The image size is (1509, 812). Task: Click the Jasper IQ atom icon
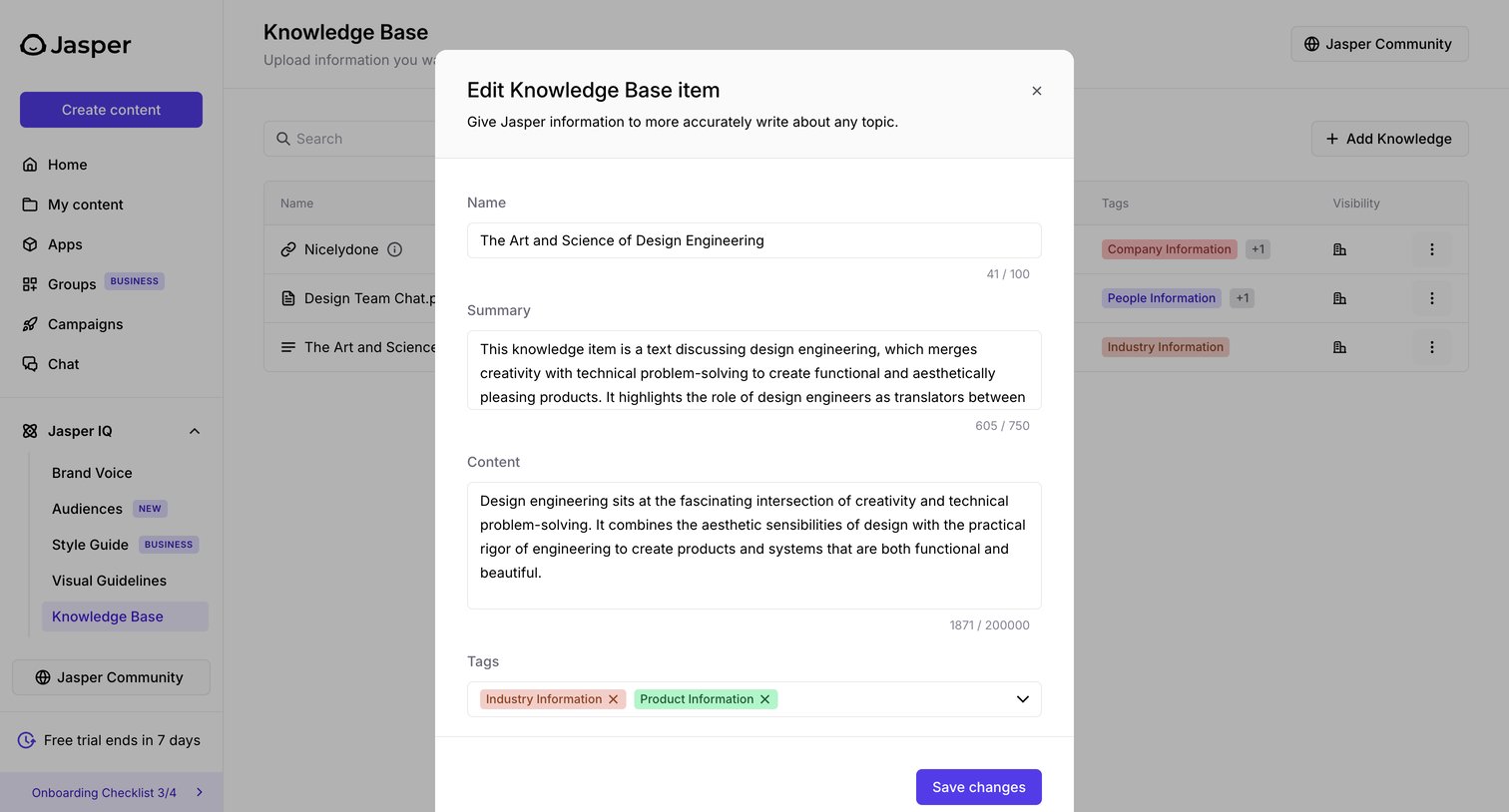[x=30, y=431]
